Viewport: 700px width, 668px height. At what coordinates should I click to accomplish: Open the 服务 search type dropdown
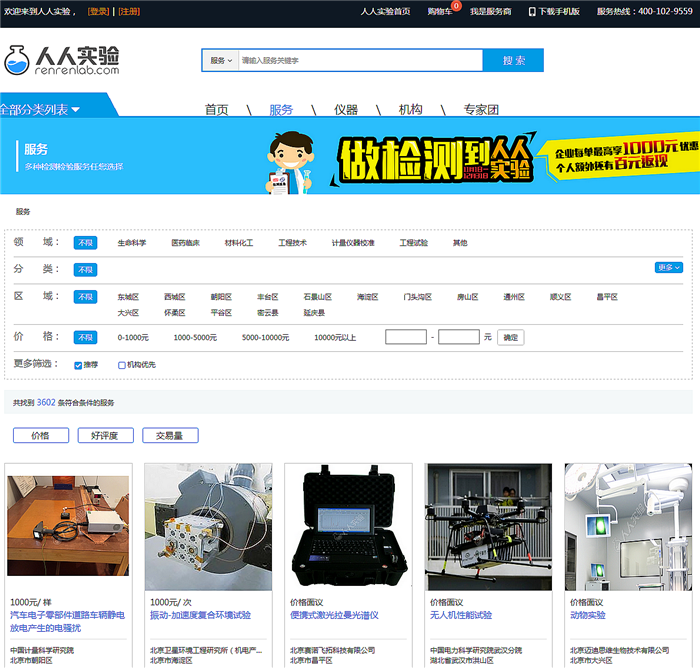221,61
